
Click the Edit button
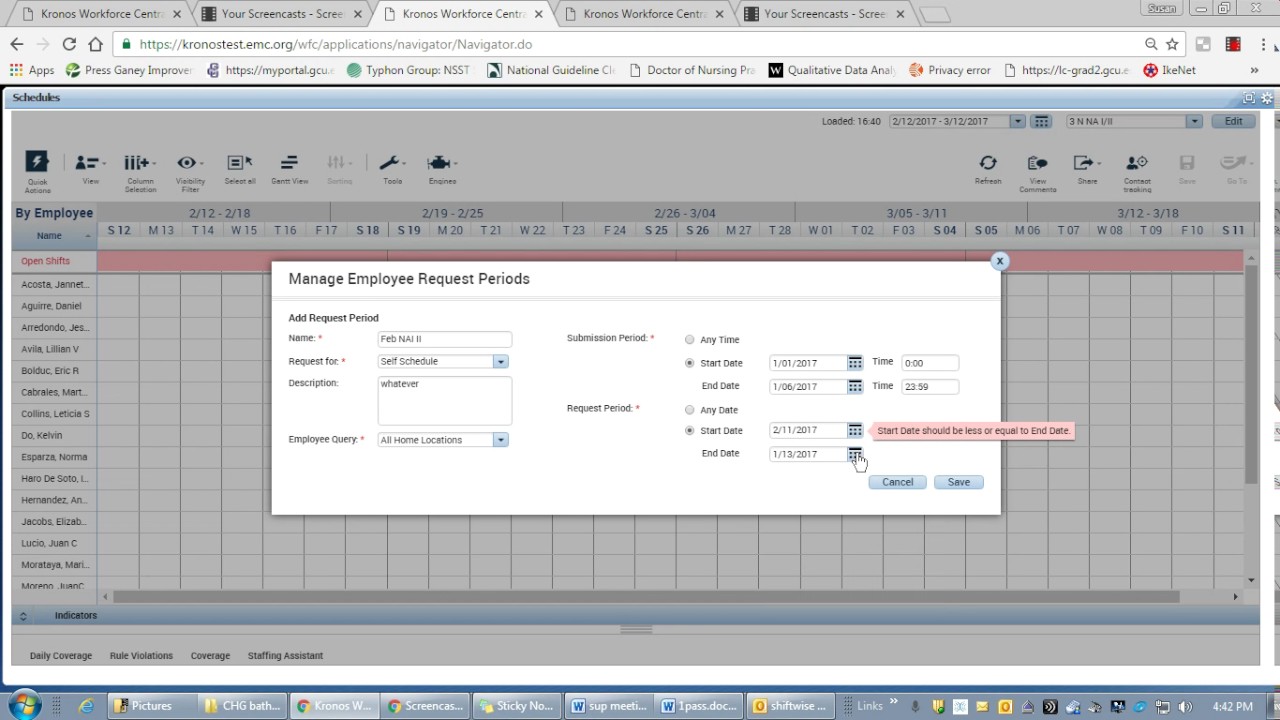(x=1233, y=121)
